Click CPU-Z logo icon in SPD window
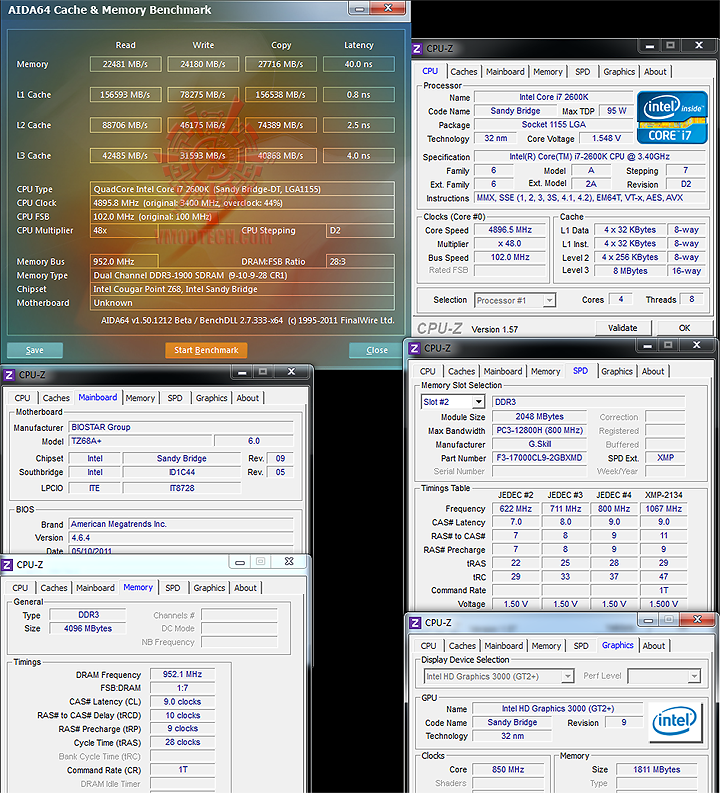This screenshot has width=720, height=793. [415, 348]
